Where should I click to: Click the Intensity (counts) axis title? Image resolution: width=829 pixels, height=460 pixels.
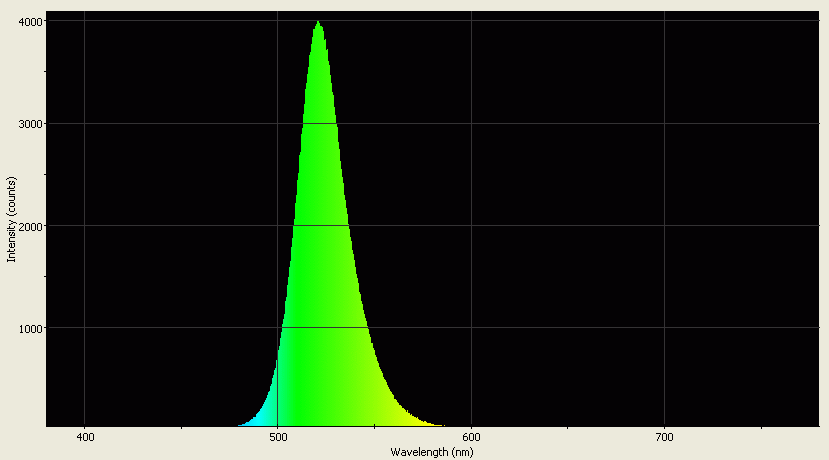(11, 219)
